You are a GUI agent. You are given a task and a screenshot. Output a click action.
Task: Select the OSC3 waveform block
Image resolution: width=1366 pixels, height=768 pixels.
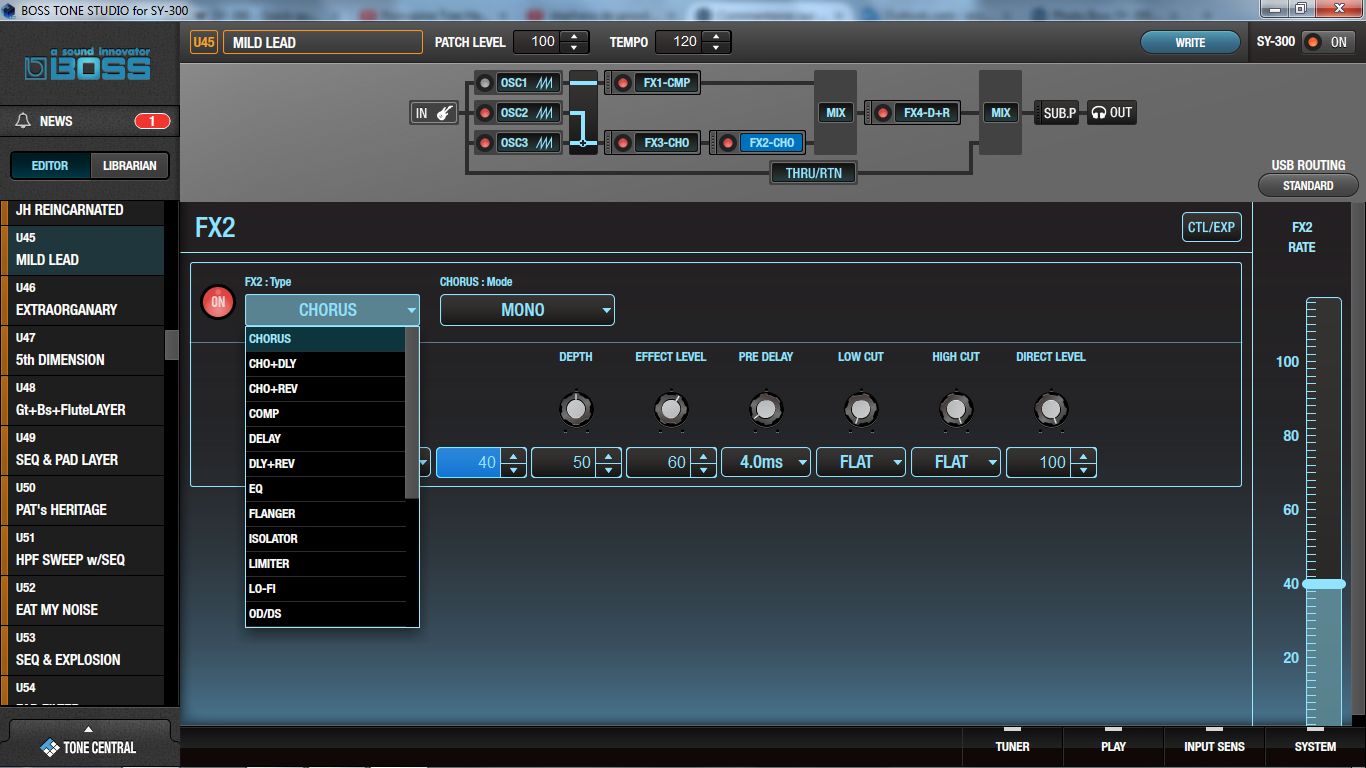click(x=527, y=143)
